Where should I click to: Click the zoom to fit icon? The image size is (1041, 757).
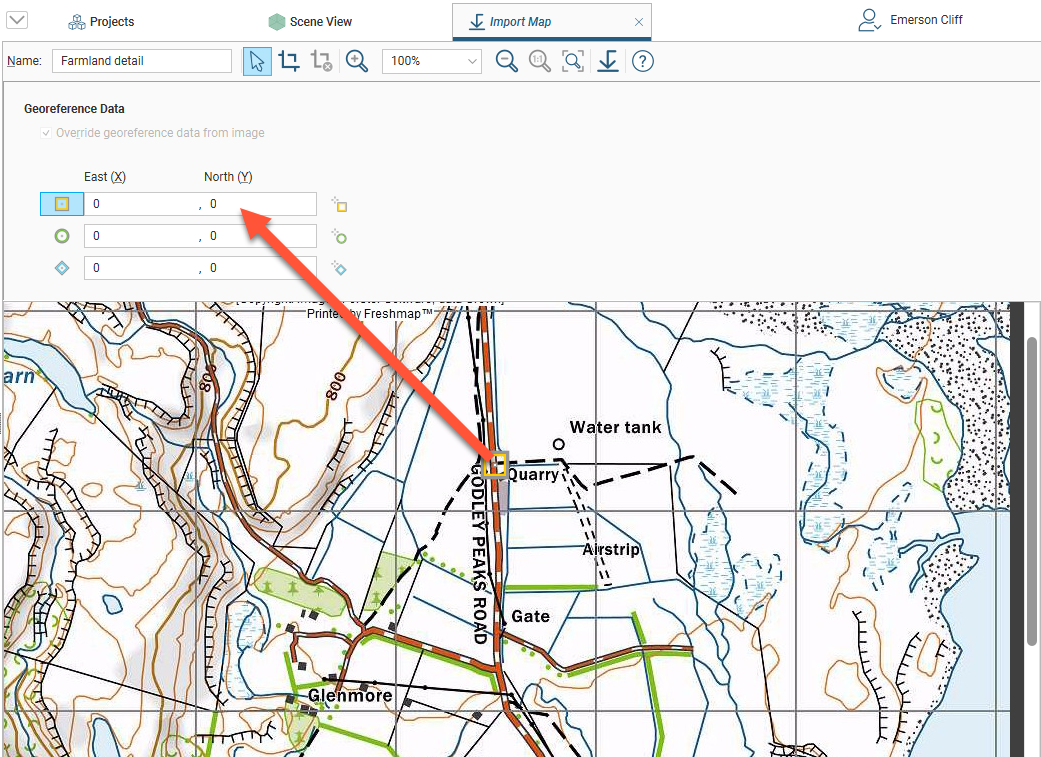[573, 61]
